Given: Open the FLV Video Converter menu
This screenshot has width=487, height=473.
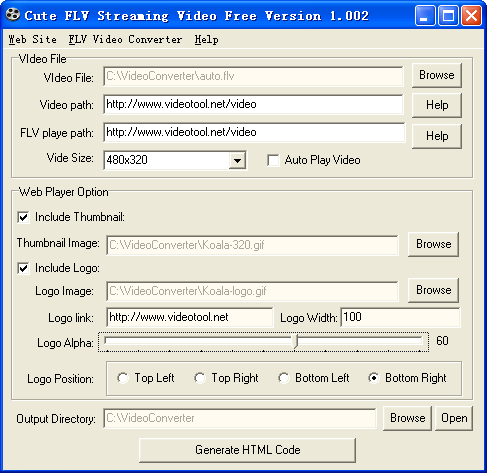Looking at the screenshot, I should tap(125, 39).
